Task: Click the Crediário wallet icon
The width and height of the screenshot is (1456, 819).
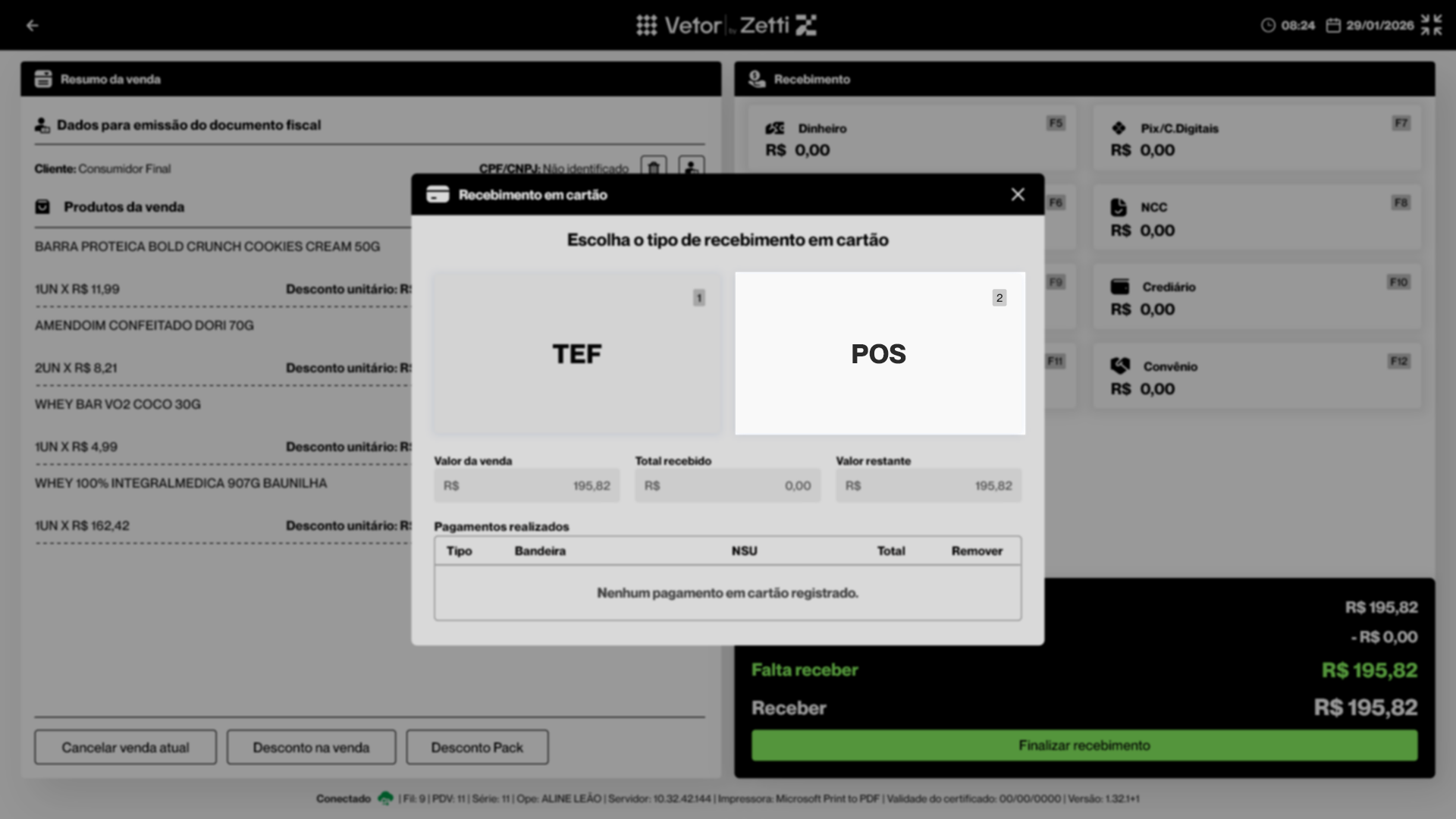Action: pyautogui.click(x=1119, y=287)
